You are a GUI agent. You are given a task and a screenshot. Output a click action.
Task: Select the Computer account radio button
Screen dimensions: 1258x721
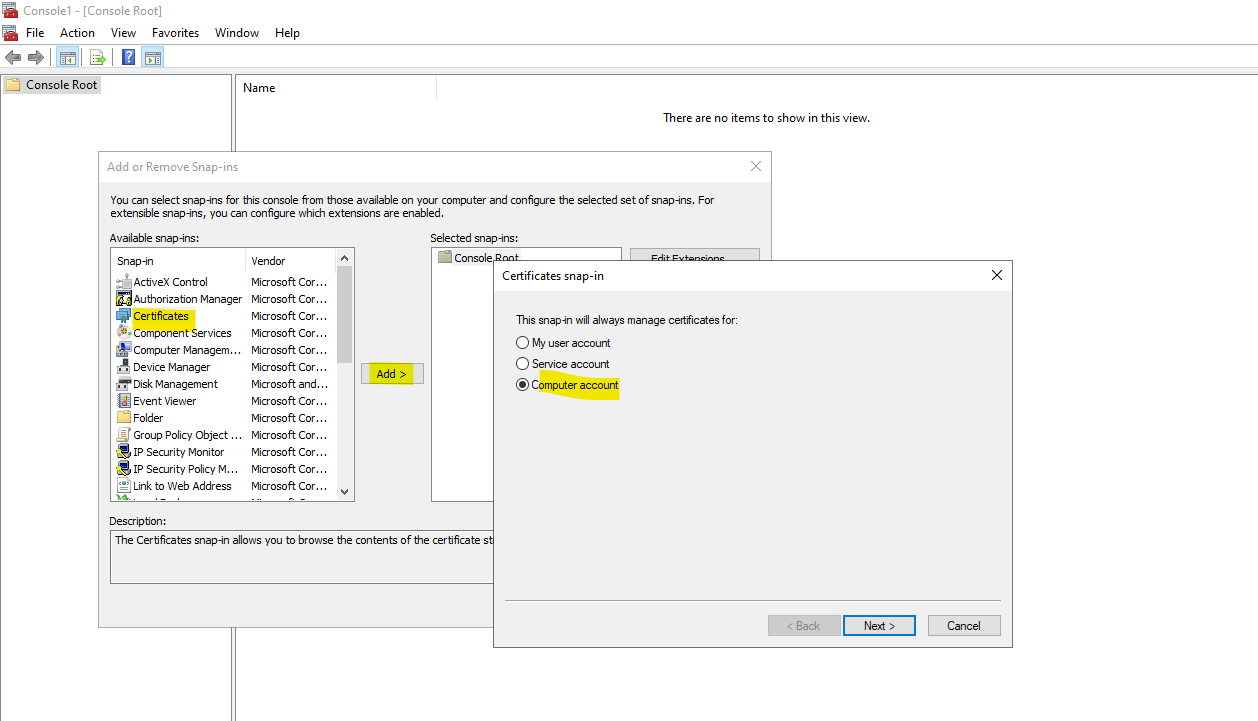click(522, 385)
